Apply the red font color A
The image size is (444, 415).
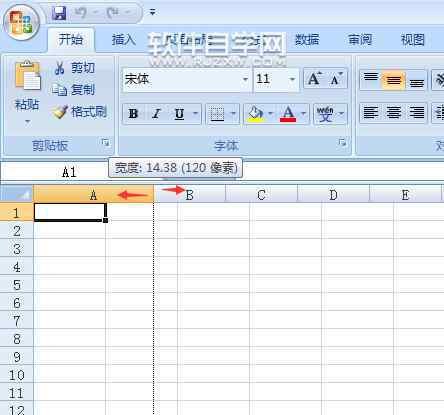point(288,114)
